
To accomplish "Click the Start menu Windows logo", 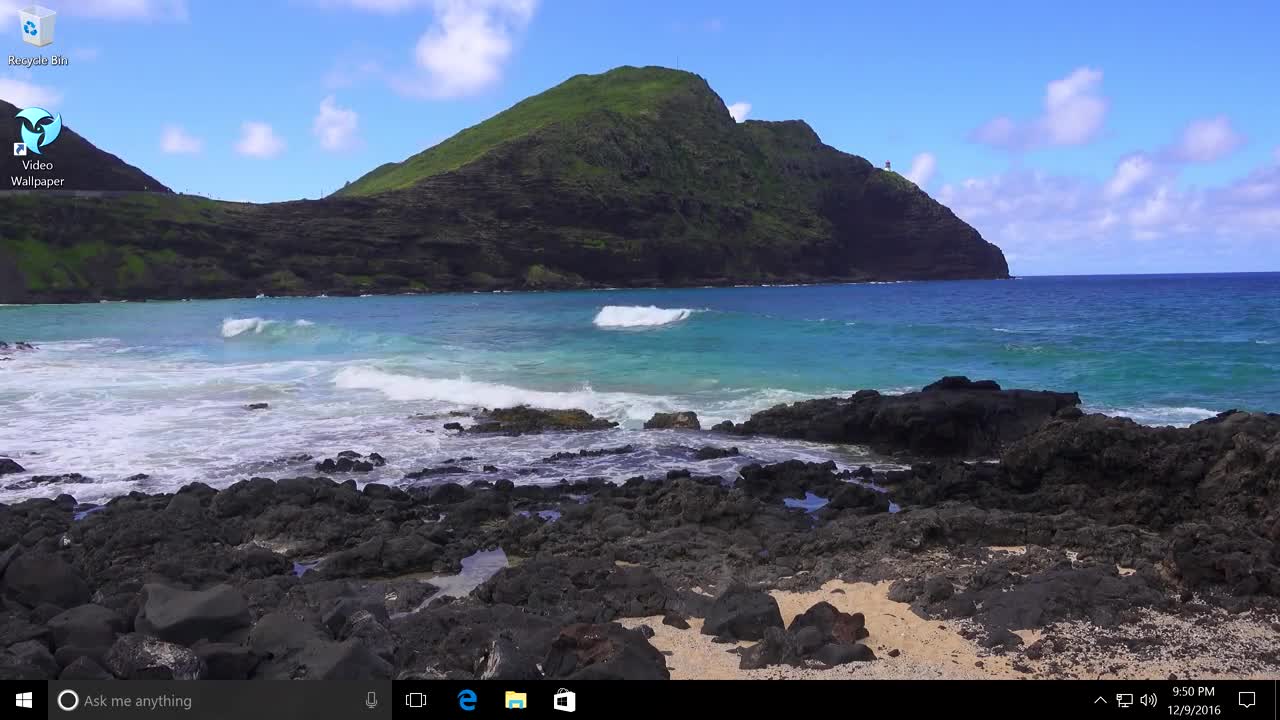I will pyautogui.click(x=22, y=700).
